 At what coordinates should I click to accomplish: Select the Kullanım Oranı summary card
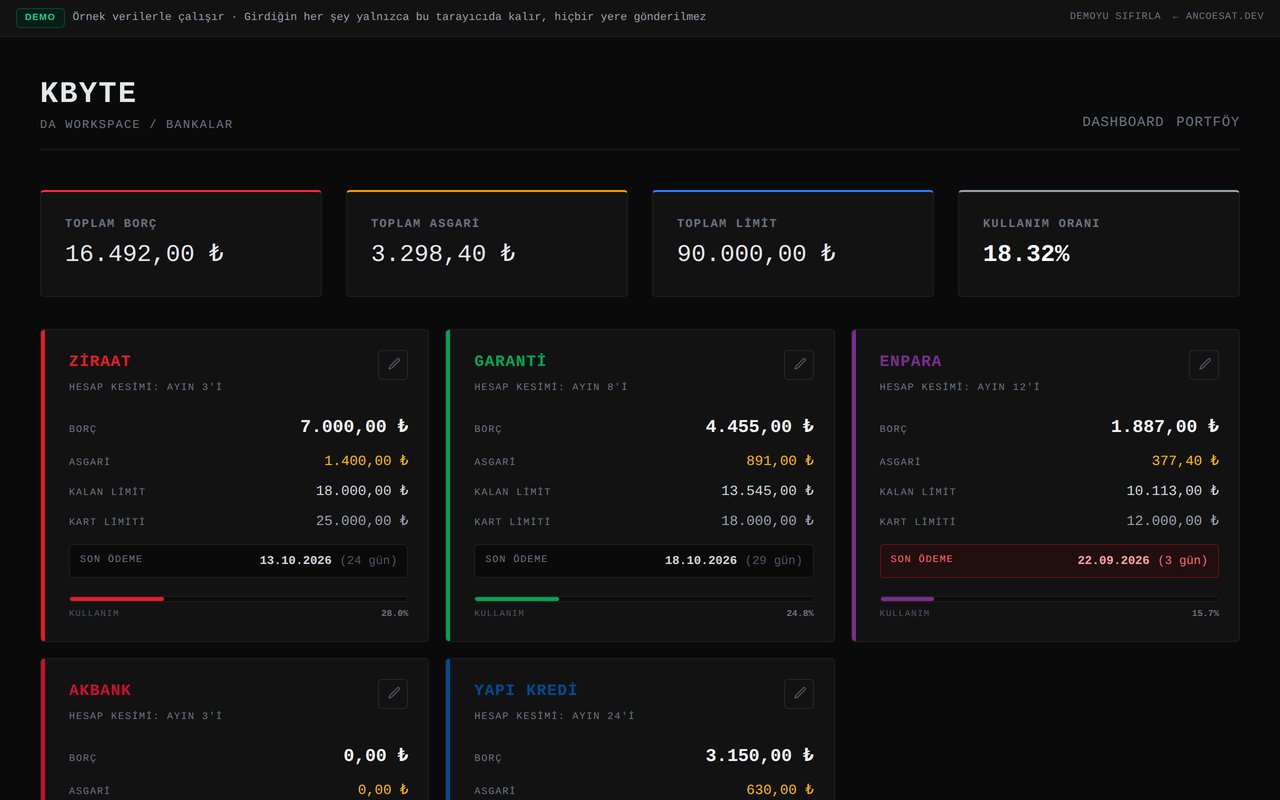(x=1099, y=243)
